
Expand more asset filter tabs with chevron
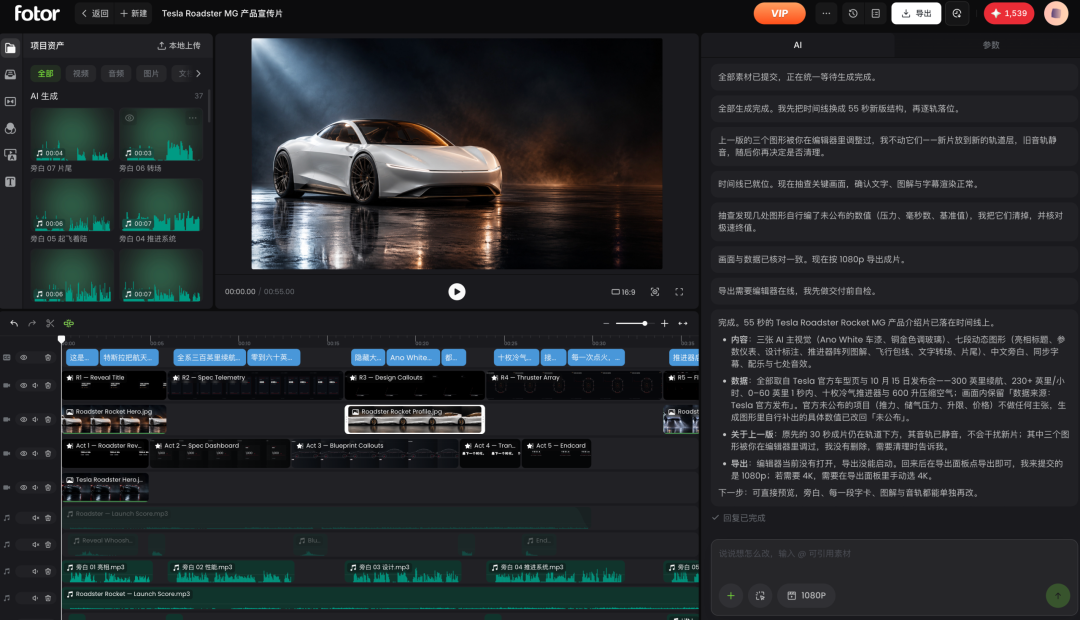pos(198,74)
